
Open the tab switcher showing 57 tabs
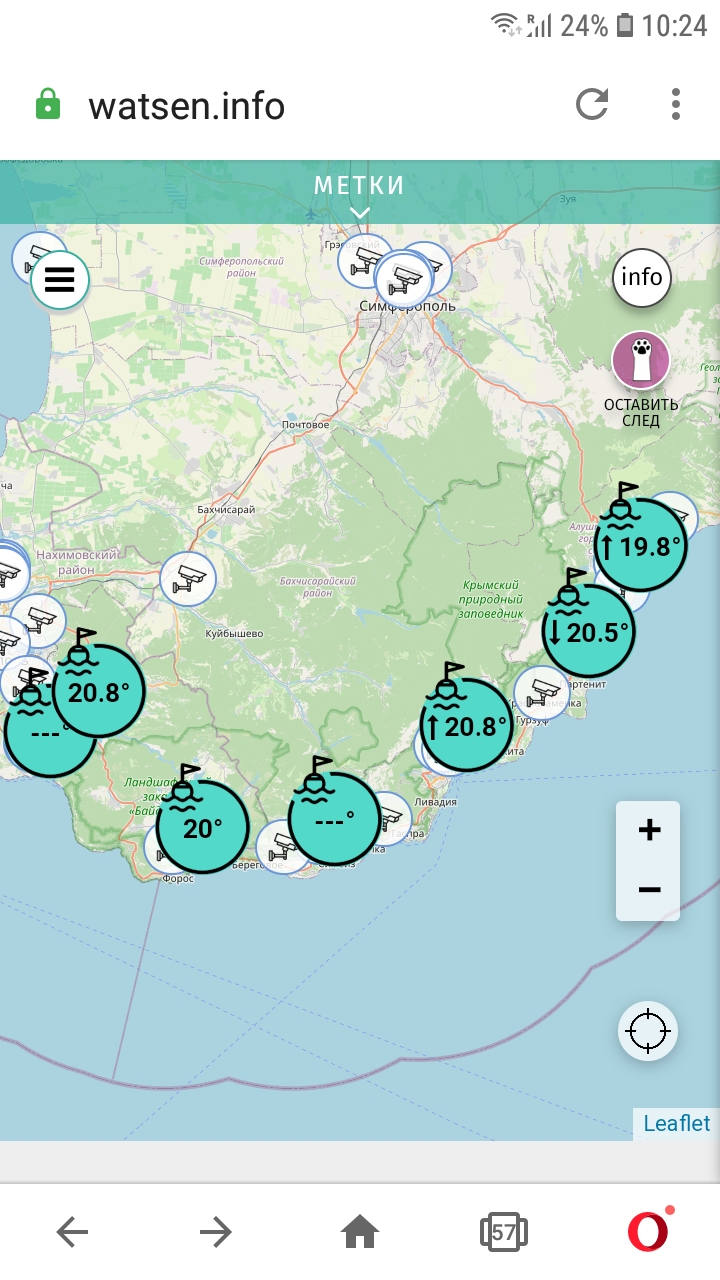click(503, 1232)
